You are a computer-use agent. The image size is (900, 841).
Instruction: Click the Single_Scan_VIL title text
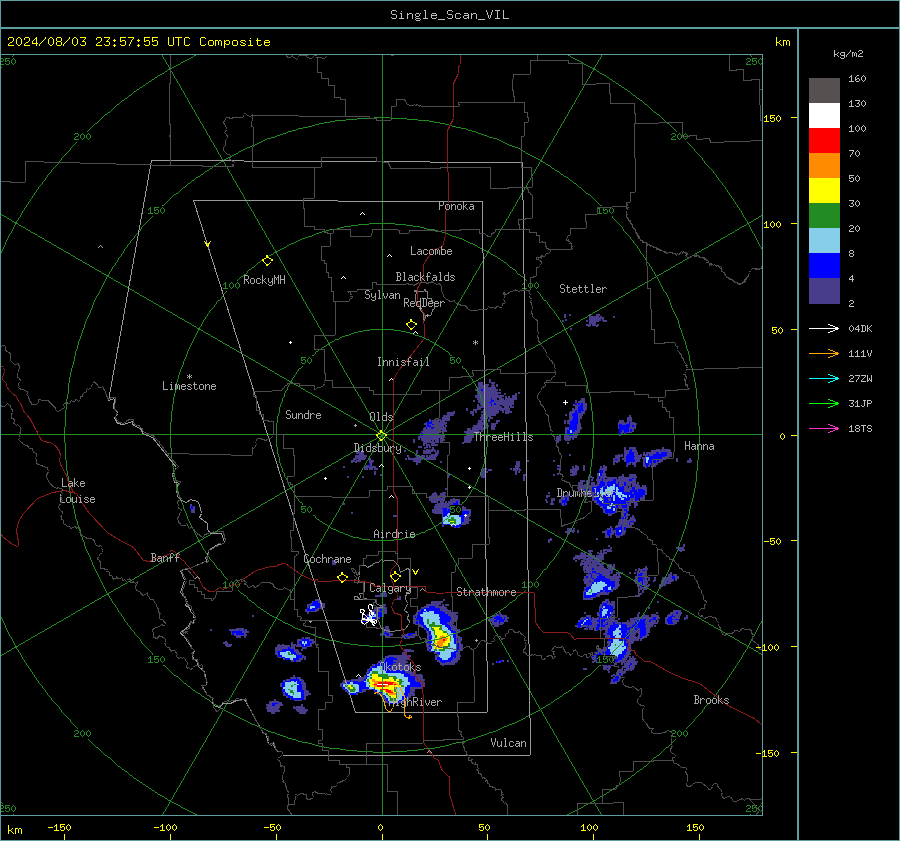pyautogui.click(x=449, y=15)
